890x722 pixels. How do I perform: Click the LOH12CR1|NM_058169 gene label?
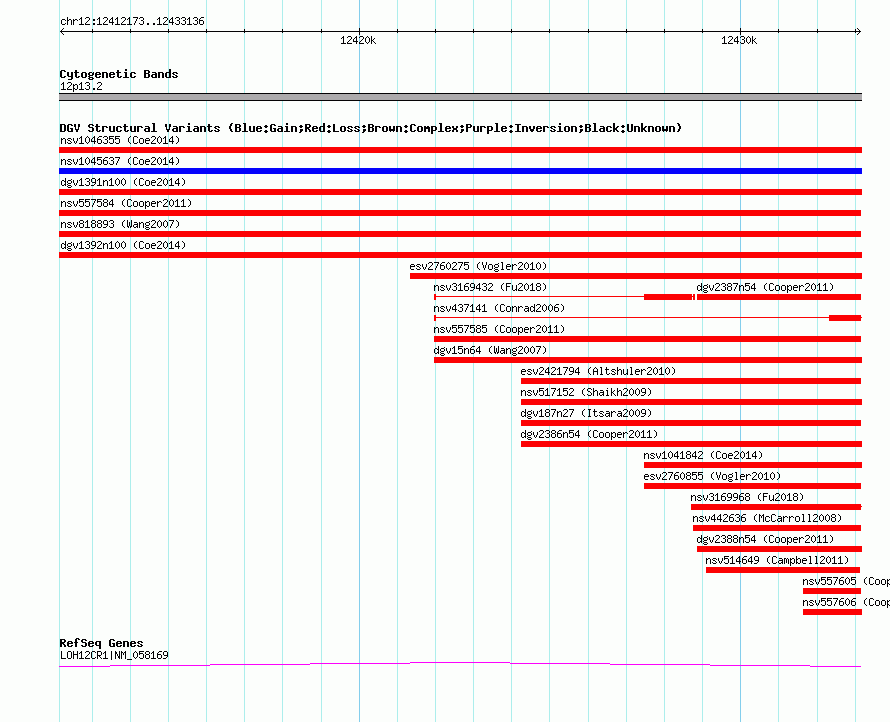tap(114, 656)
